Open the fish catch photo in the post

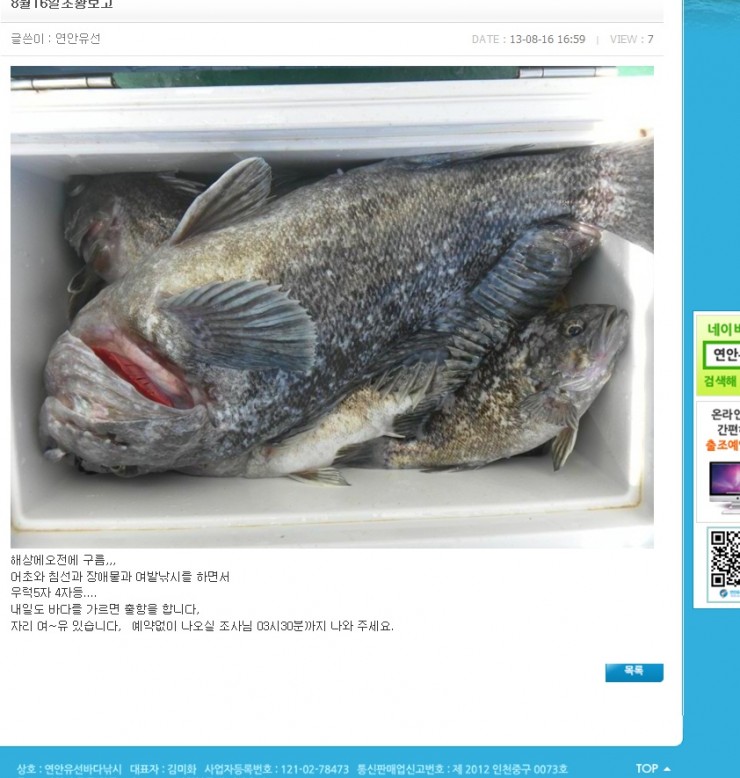pyautogui.click(x=332, y=307)
